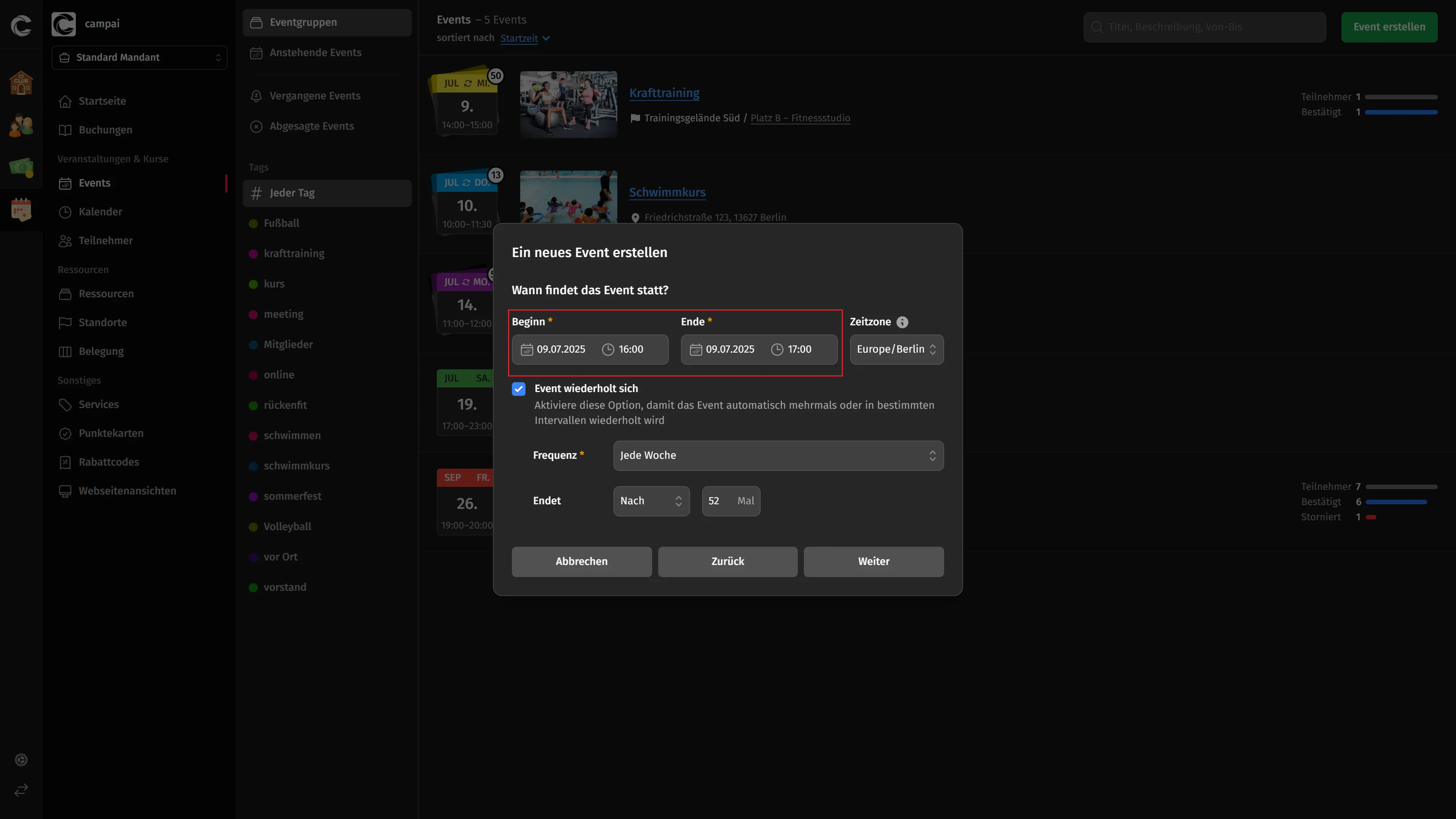Screen dimensions: 1456x819
Task: Click the switch arrows icon at rail bottom
Action: tap(21, 789)
